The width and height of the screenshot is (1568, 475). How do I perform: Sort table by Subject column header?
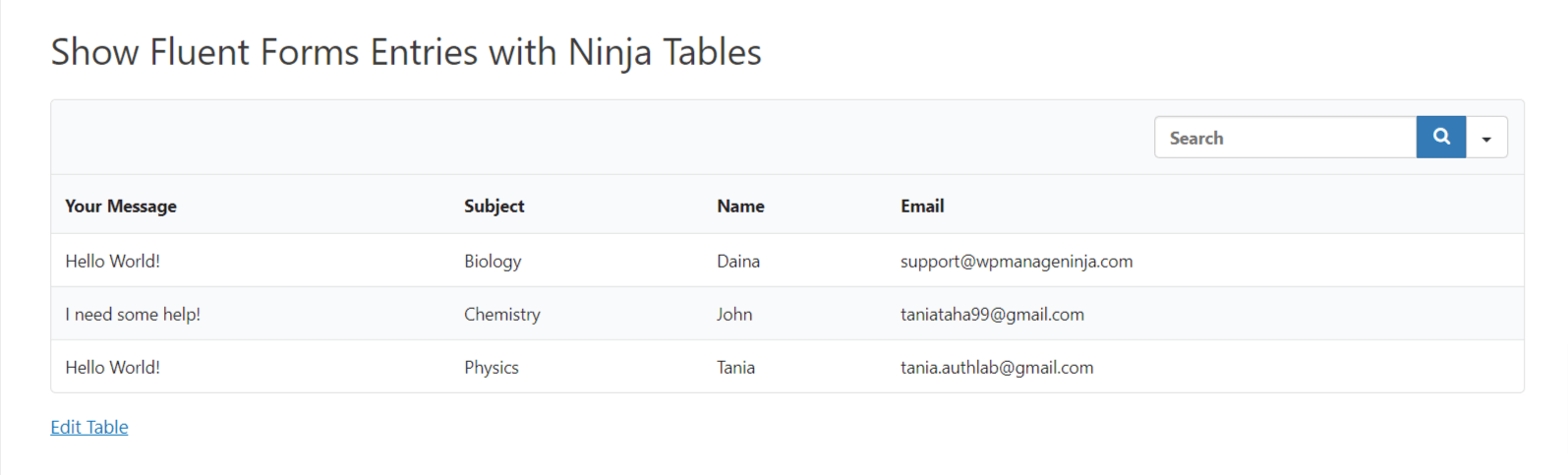pyautogui.click(x=494, y=206)
